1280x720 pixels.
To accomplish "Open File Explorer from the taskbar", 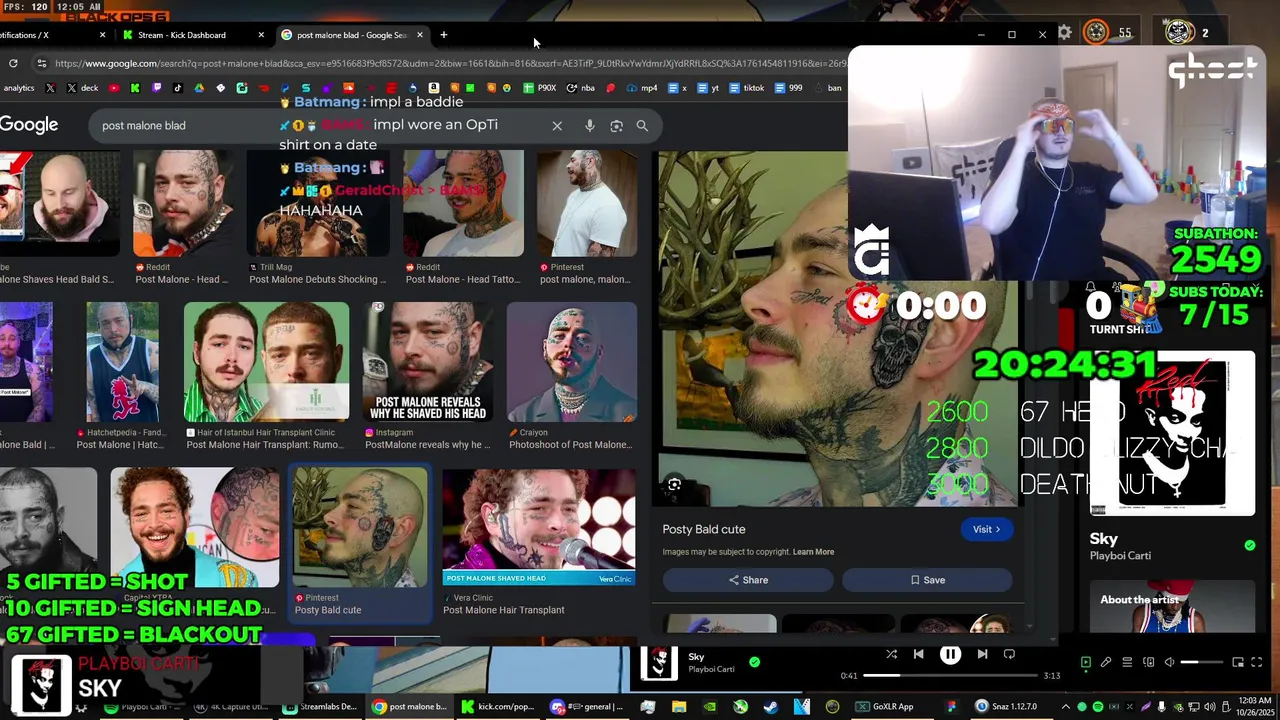I will tap(679, 707).
